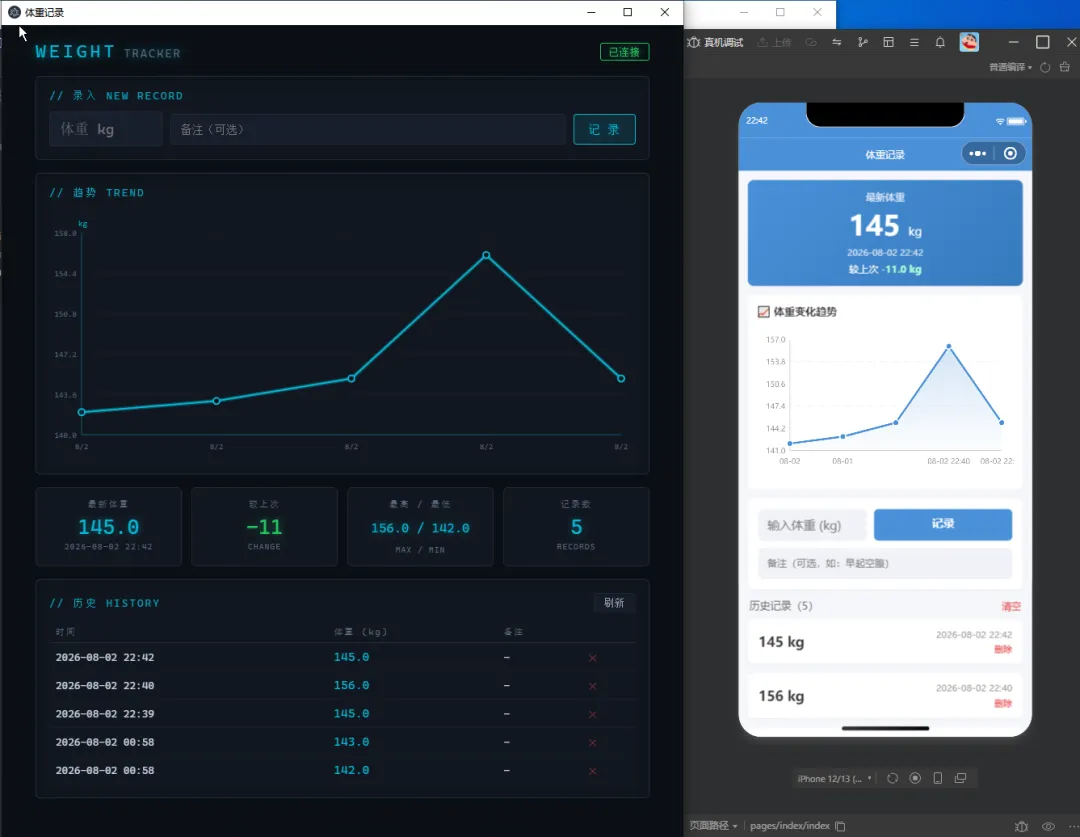
Task: Click the record stop icon below simulator
Action: point(915,778)
